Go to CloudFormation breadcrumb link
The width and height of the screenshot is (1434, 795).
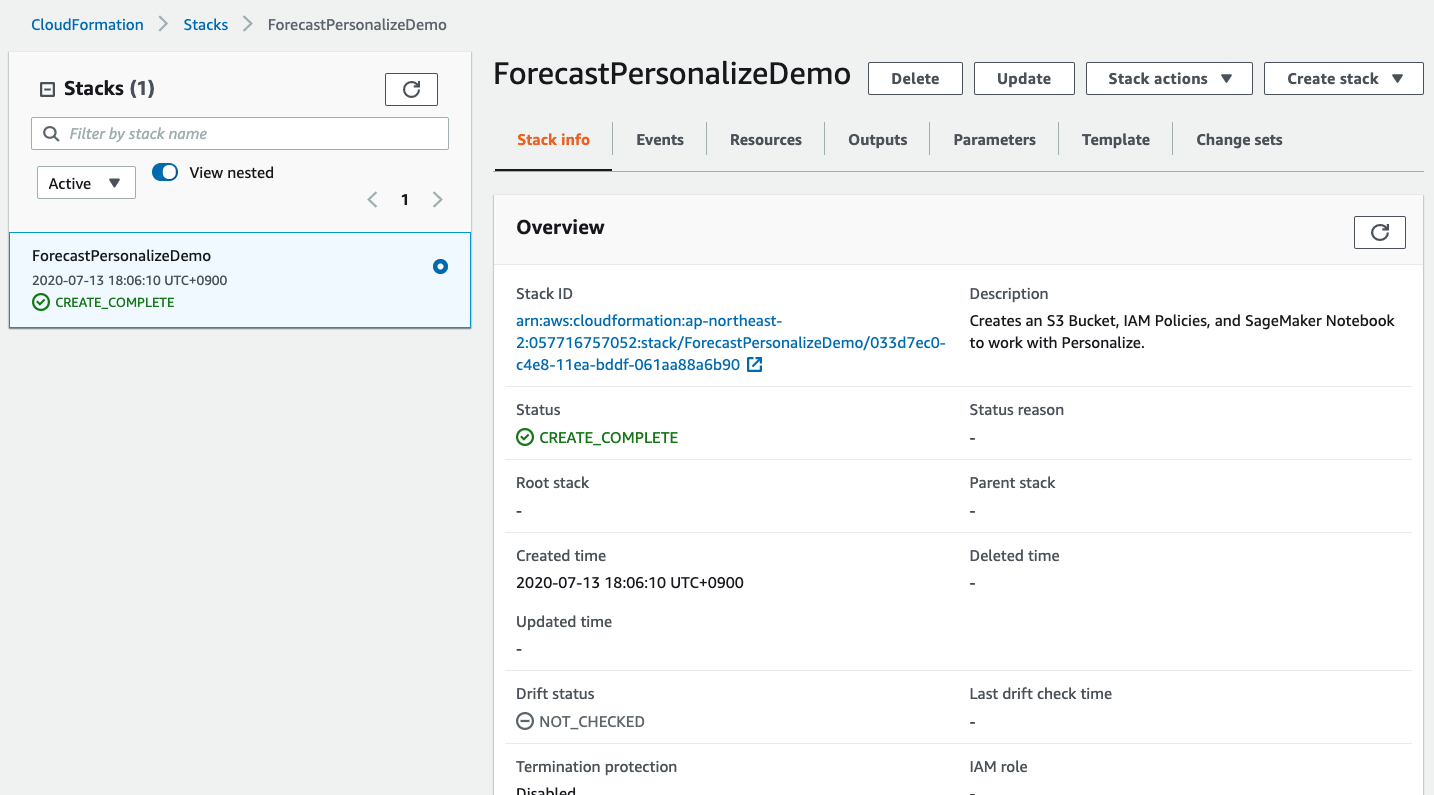pyautogui.click(x=87, y=24)
